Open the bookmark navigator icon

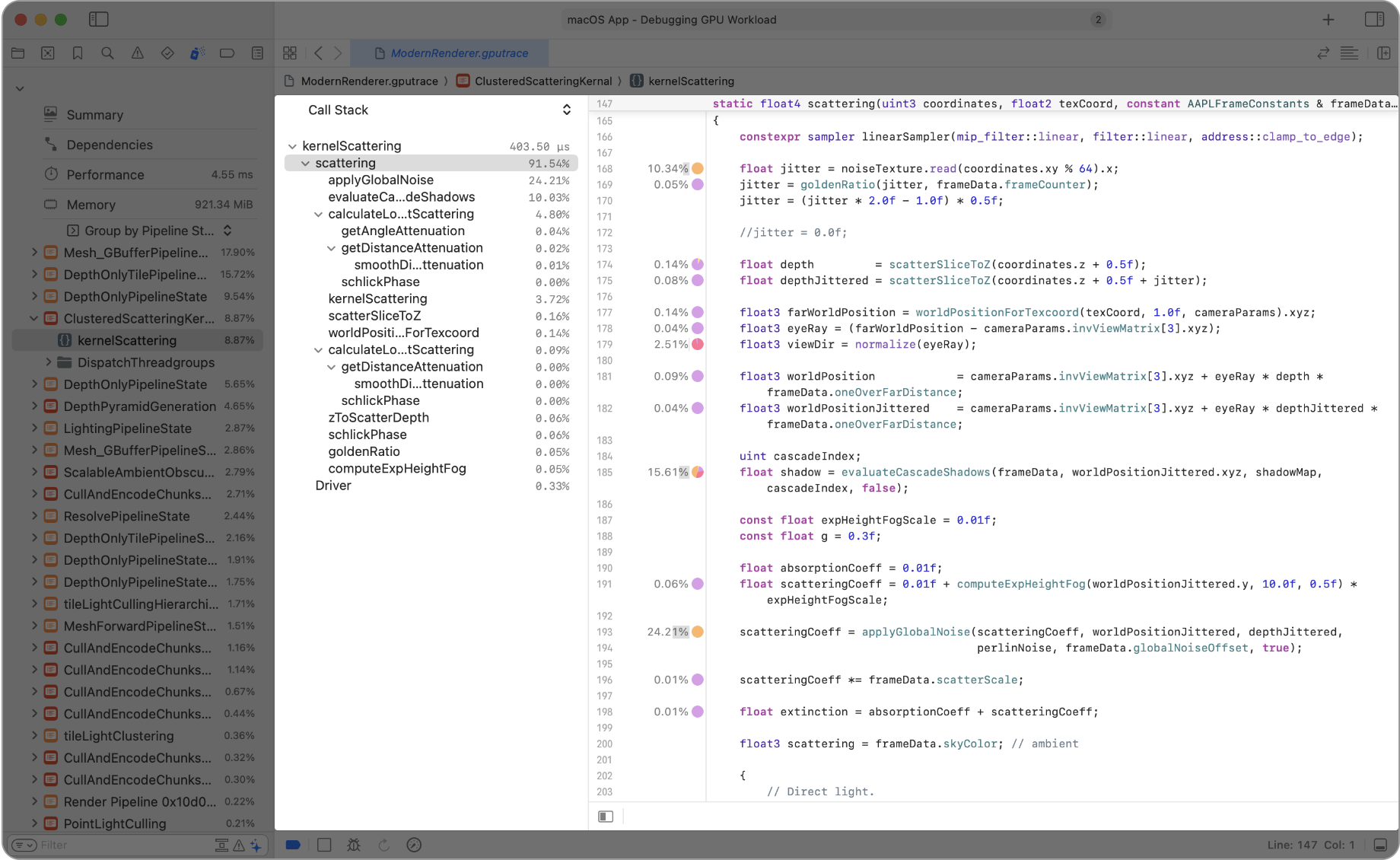78,53
